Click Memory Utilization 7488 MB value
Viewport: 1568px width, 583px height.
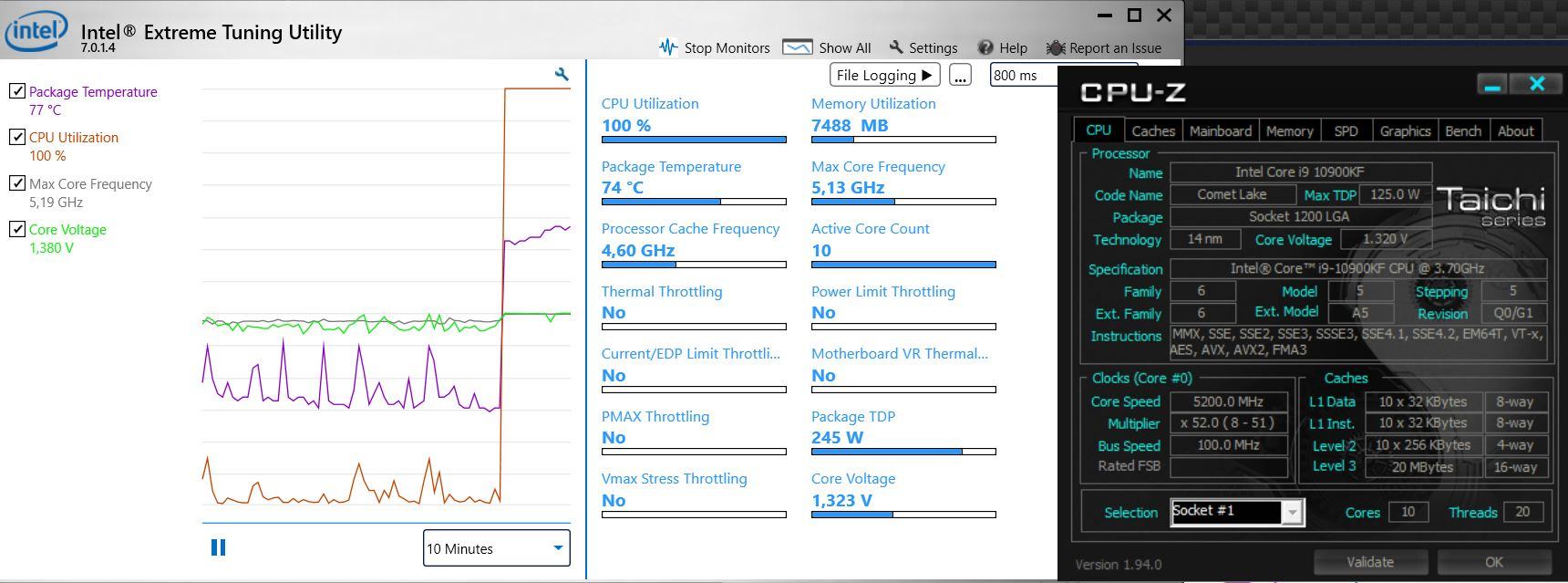850,125
